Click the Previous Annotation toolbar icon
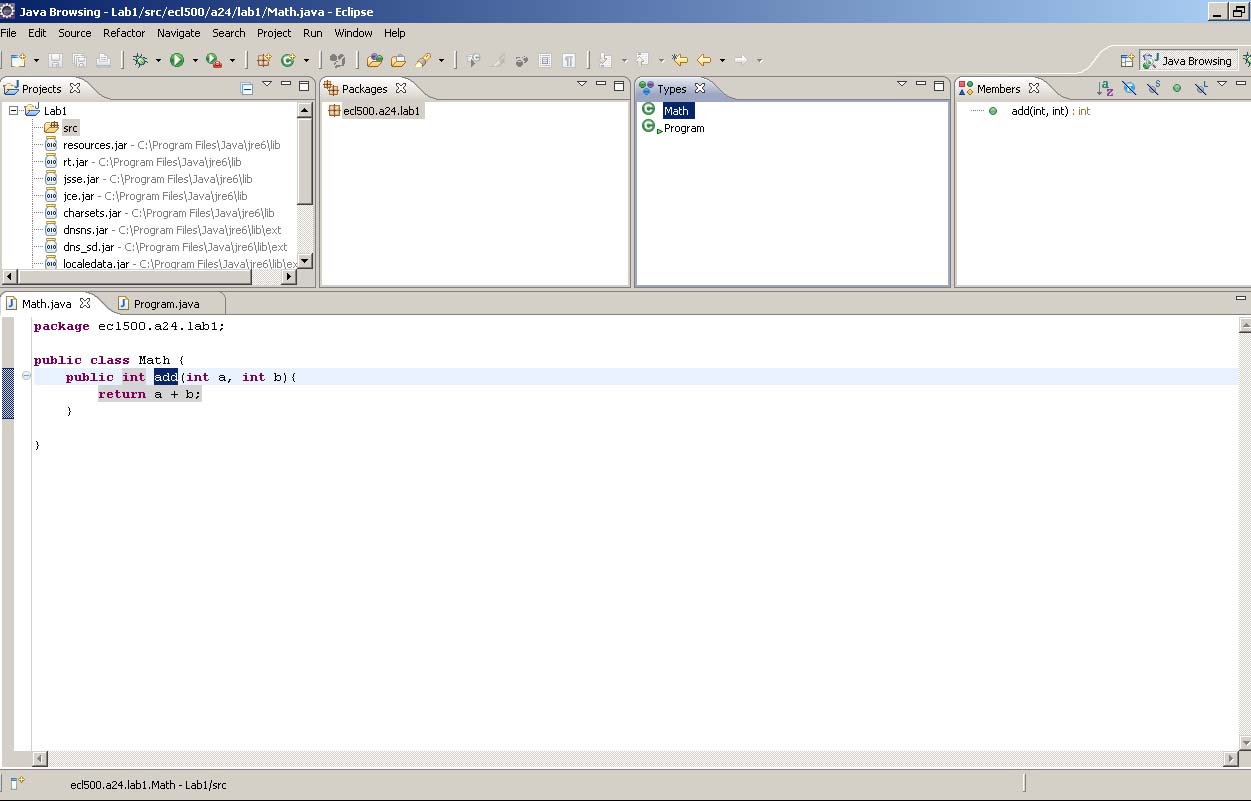This screenshot has width=1251, height=801. pyautogui.click(x=643, y=60)
